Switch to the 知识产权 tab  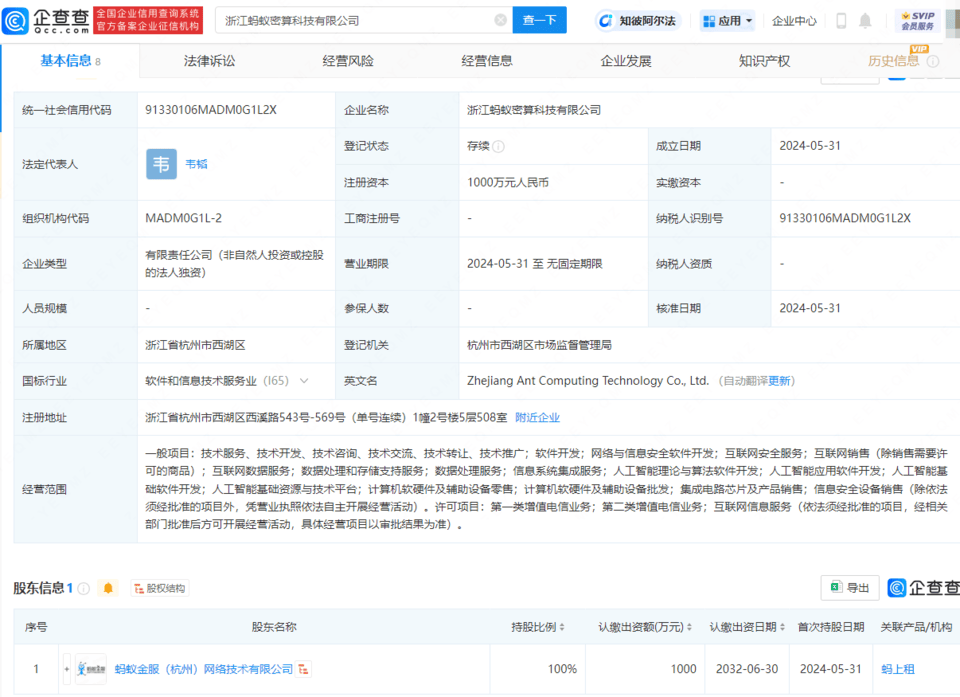pyautogui.click(x=764, y=61)
